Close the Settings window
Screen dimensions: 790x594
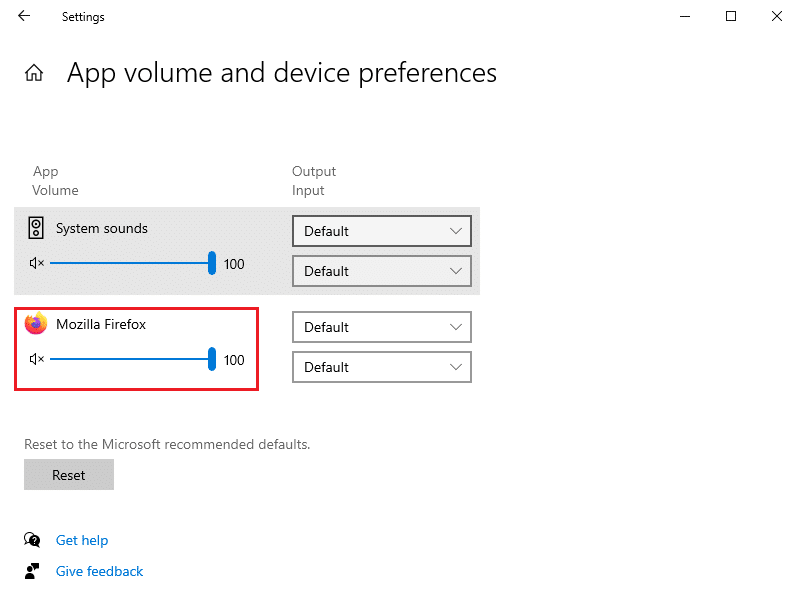point(777,16)
